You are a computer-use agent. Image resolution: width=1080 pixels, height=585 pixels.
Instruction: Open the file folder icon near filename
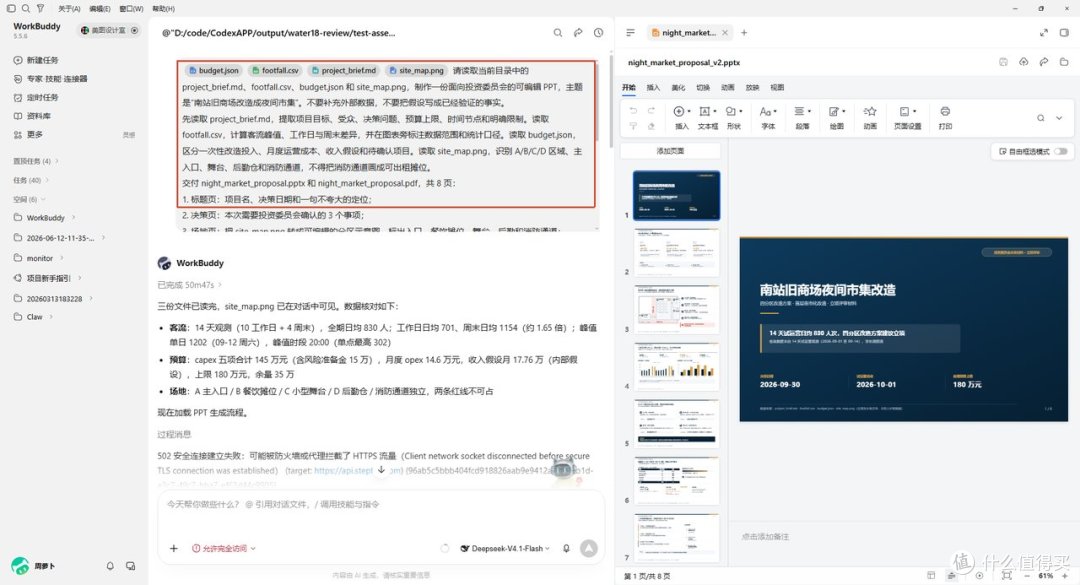click(1064, 62)
